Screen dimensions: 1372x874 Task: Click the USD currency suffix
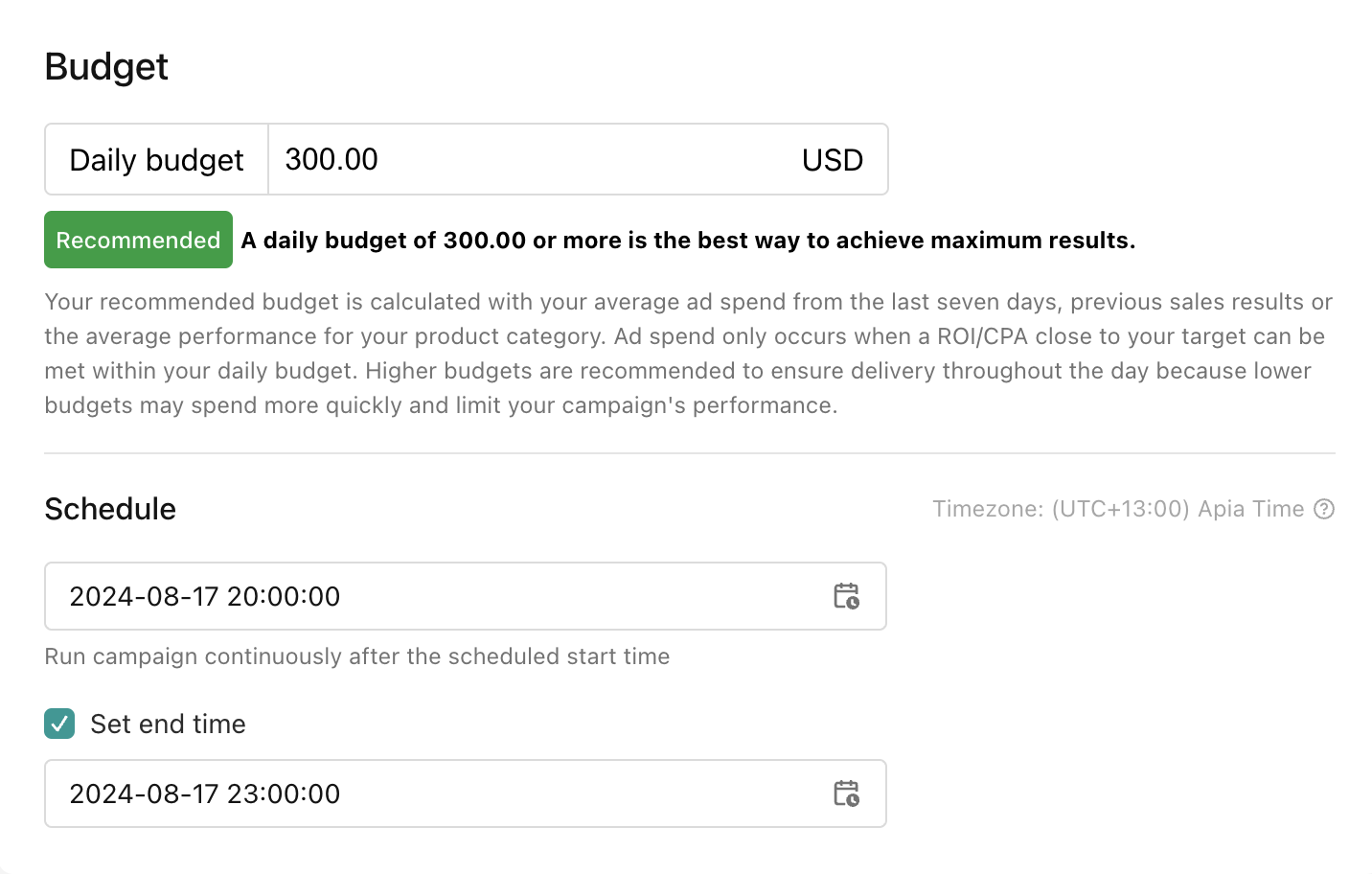pyautogui.click(x=832, y=160)
